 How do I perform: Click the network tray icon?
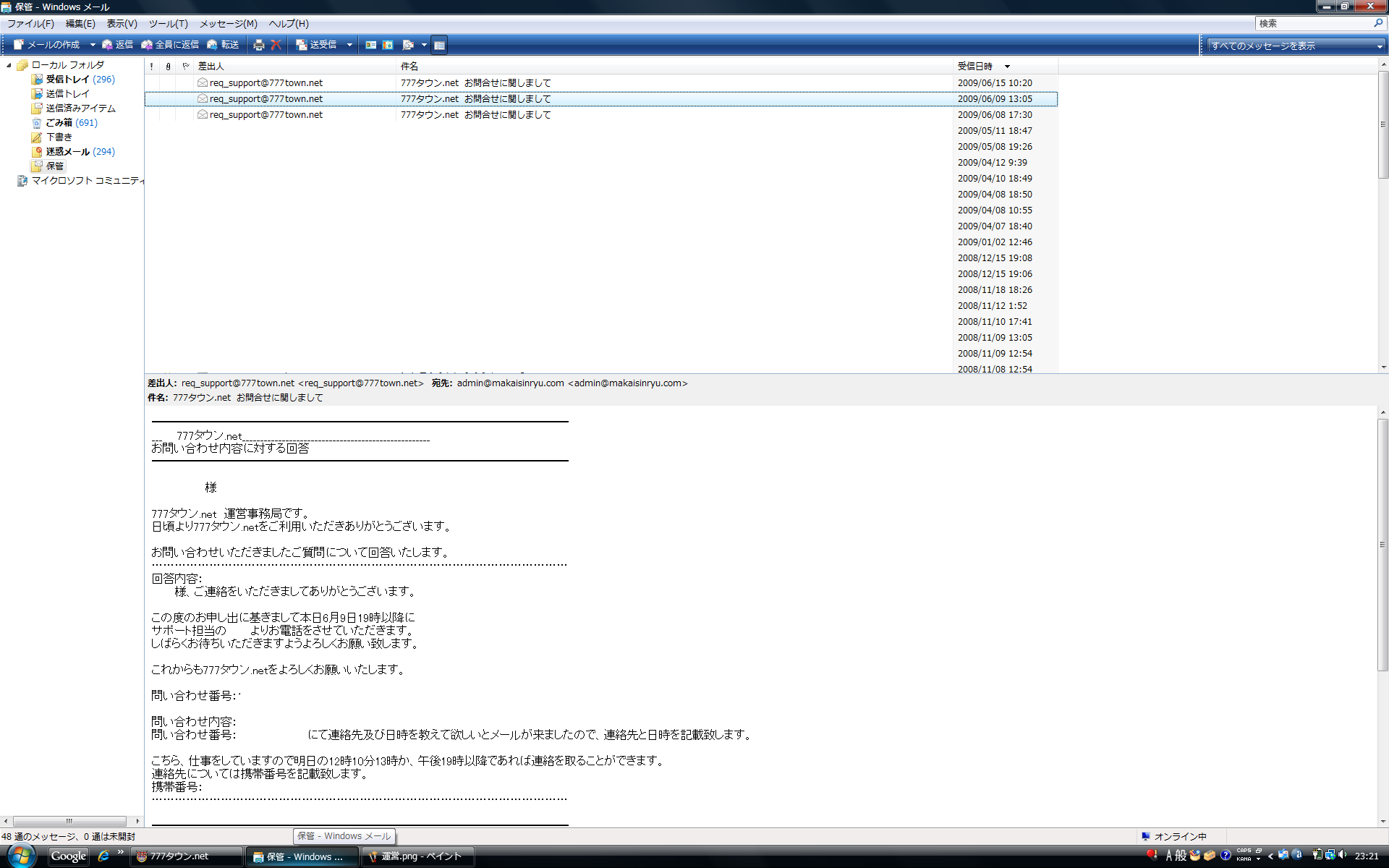[1330, 856]
